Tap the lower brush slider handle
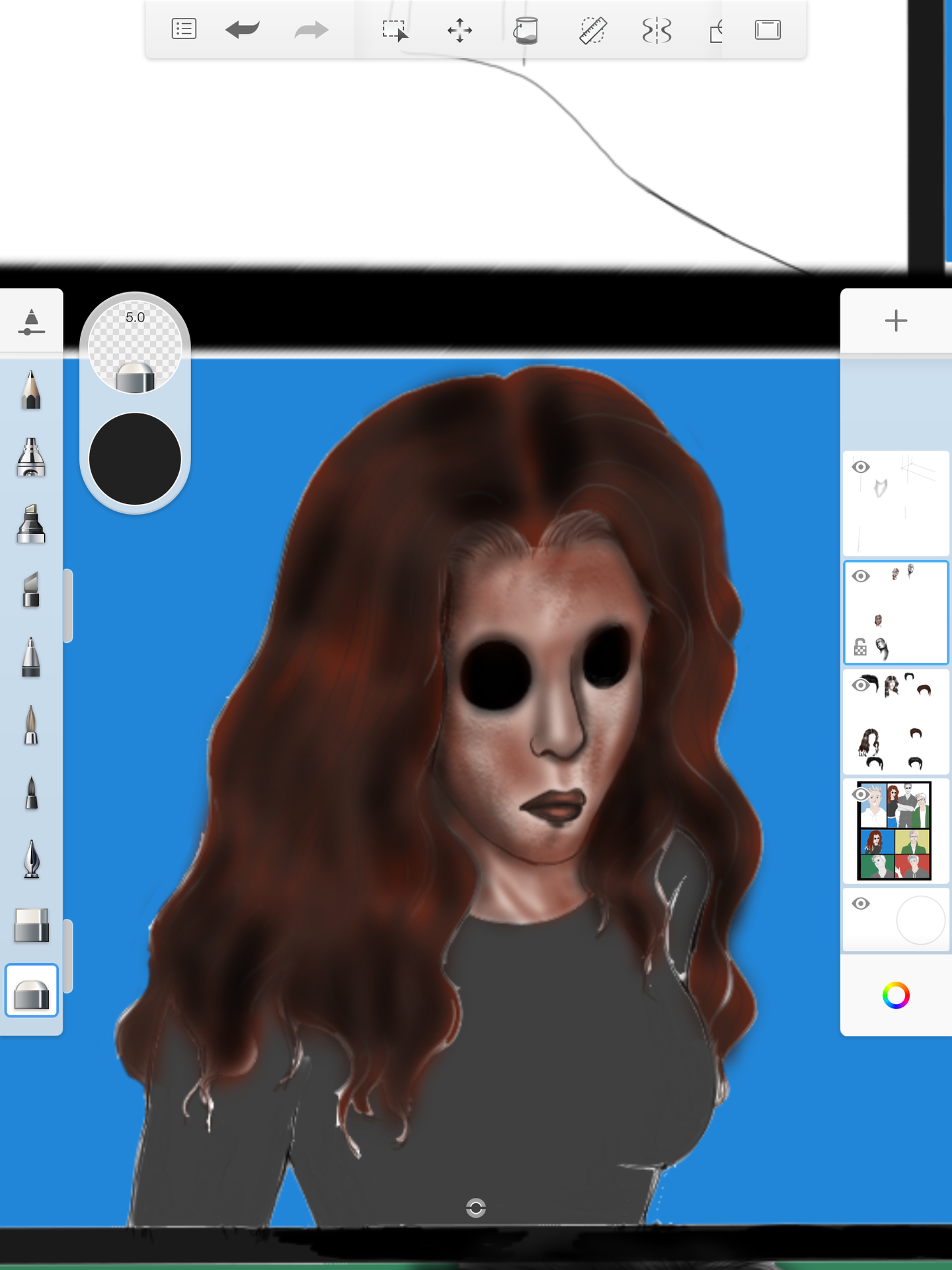Screen dimensions: 952x1270 67,956
